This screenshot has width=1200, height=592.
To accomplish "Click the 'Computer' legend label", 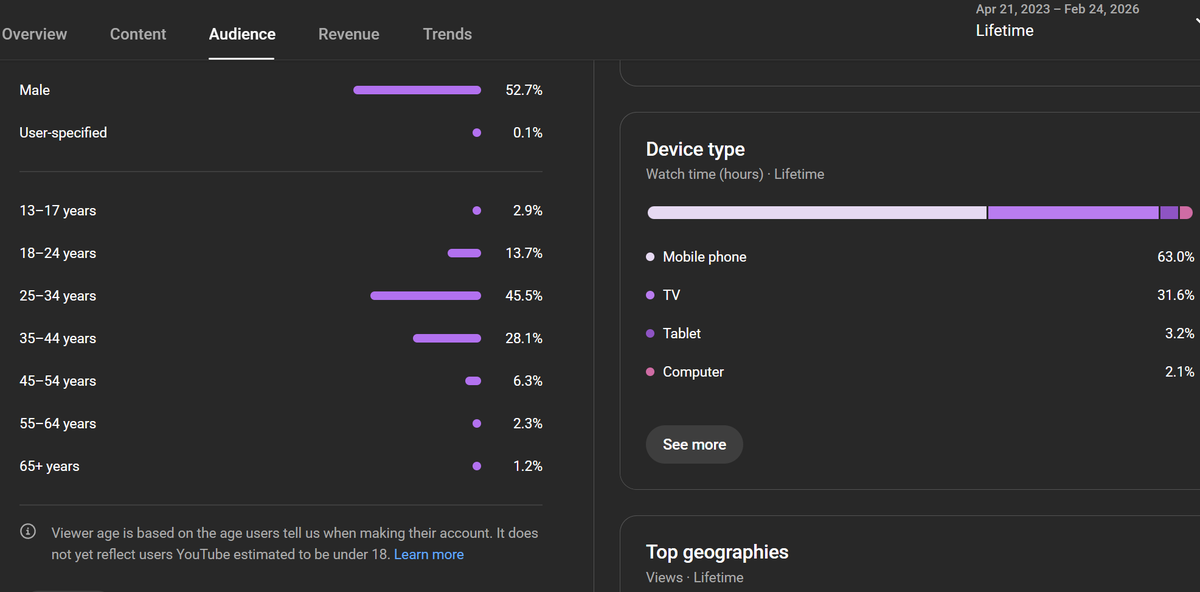I will coord(693,371).
